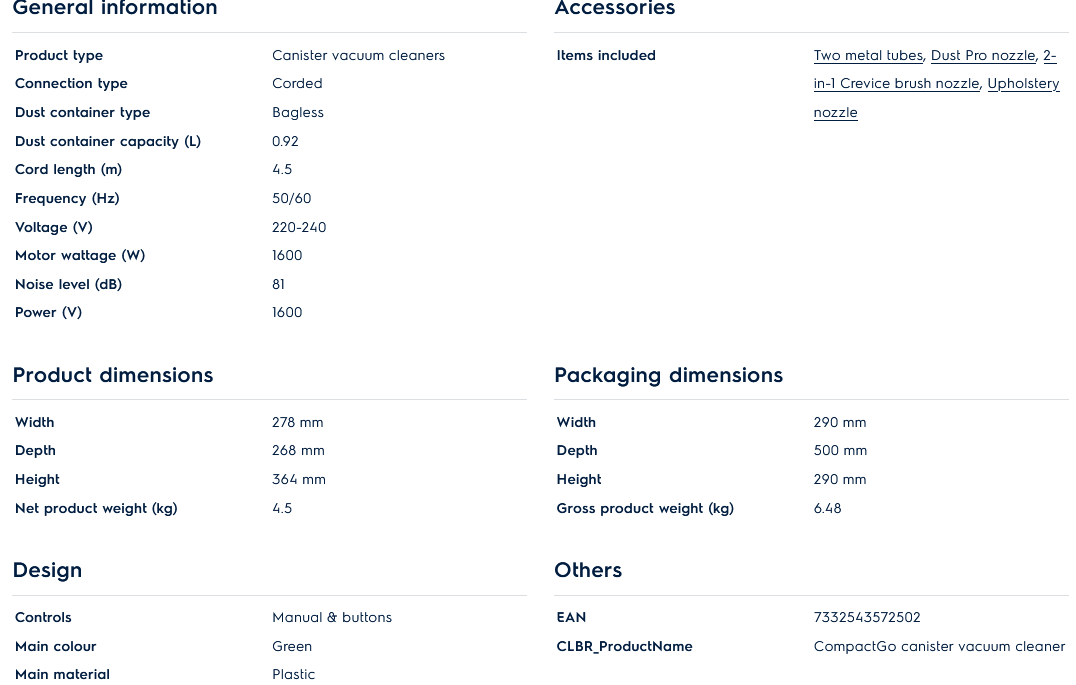Click the General information heading
This screenshot has width=1076, height=685.
pyautogui.click(x=115, y=9)
